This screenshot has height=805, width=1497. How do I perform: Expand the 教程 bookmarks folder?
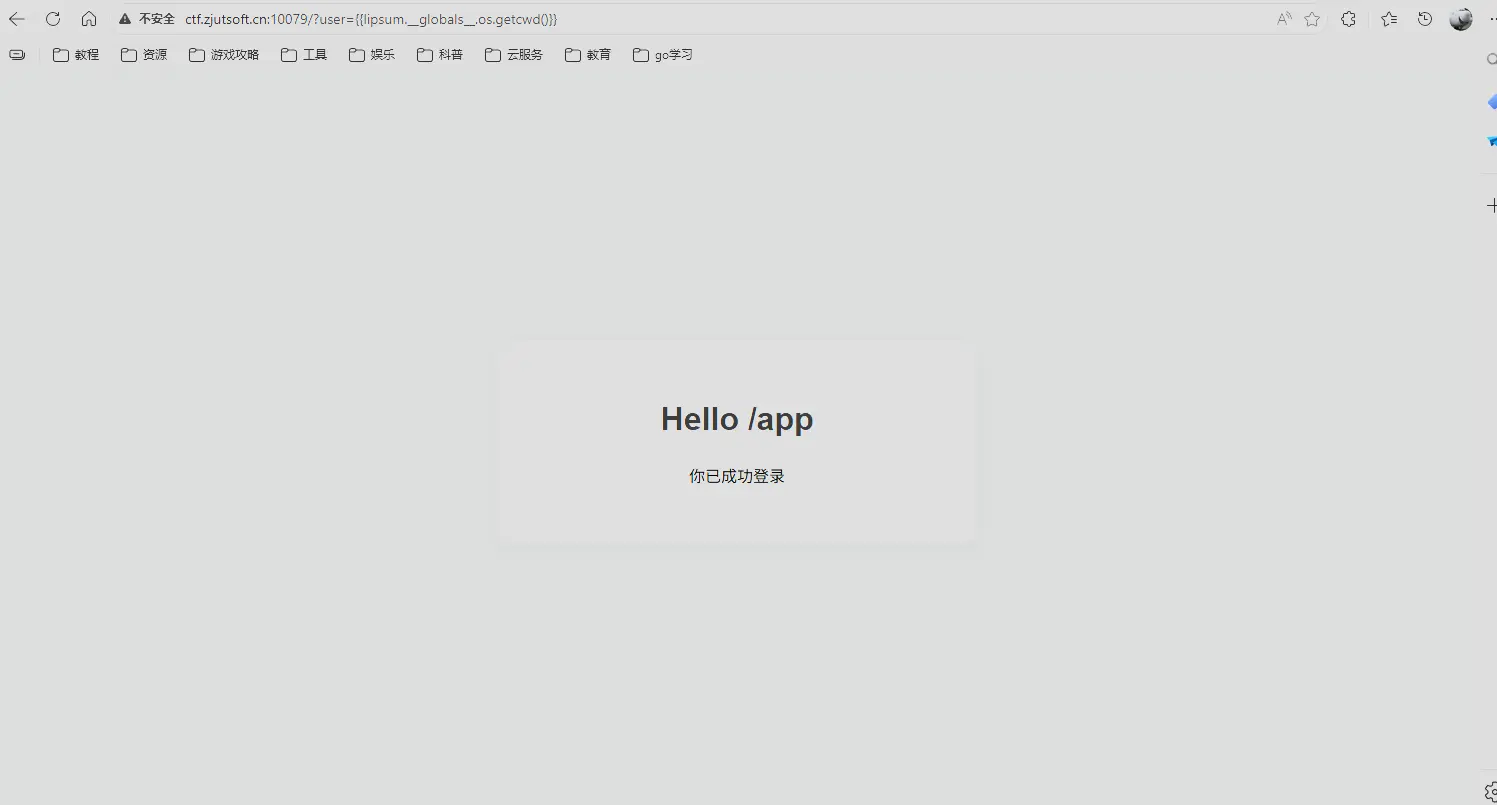[76, 54]
